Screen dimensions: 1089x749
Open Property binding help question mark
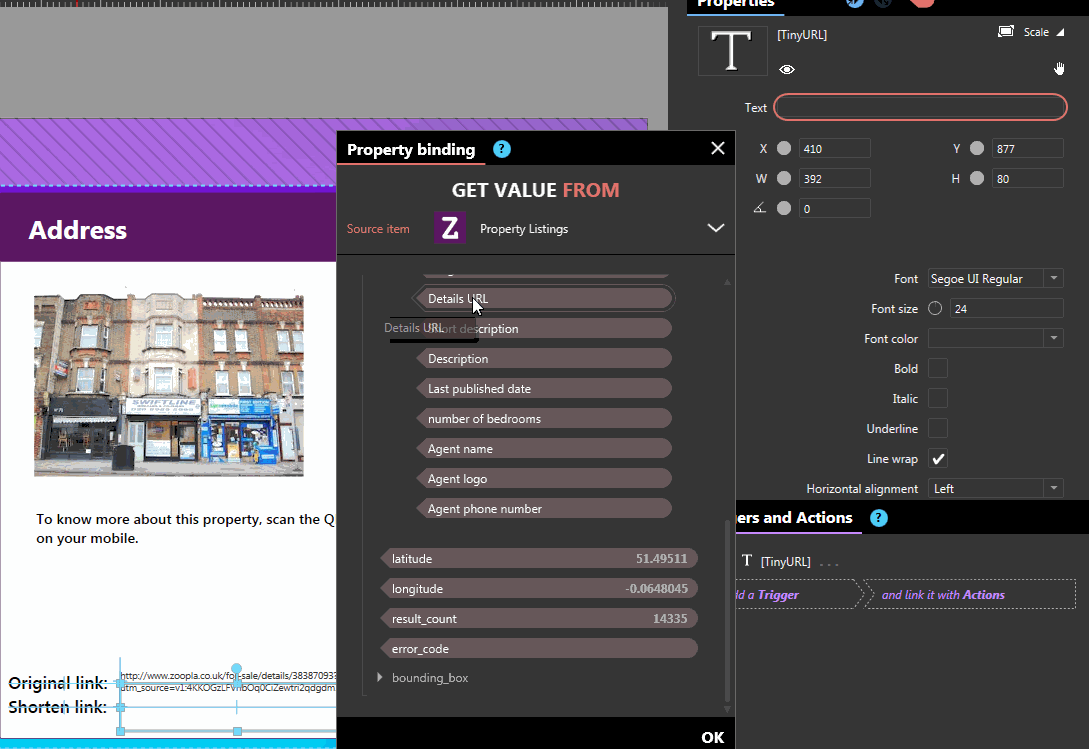[x=501, y=149]
